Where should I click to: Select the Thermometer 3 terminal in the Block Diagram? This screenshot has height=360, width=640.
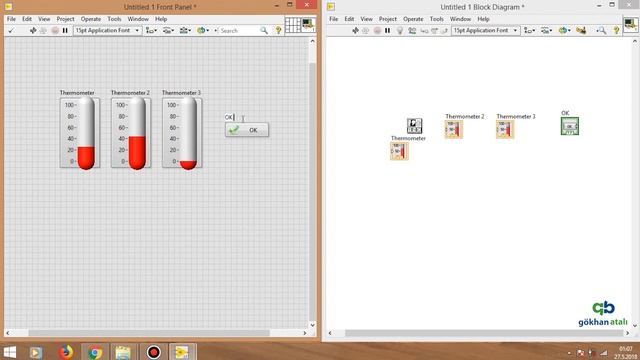point(505,129)
